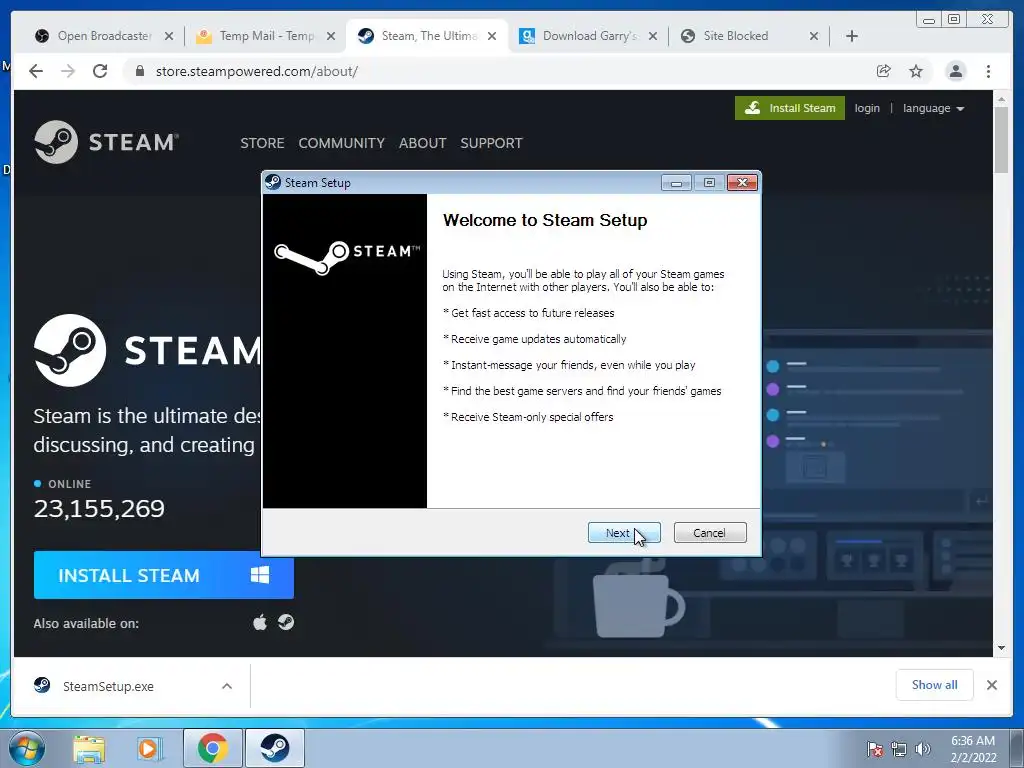Open Windows Media Player from taskbar
The height and width of the screenshot is (768, 1024).
149,748
